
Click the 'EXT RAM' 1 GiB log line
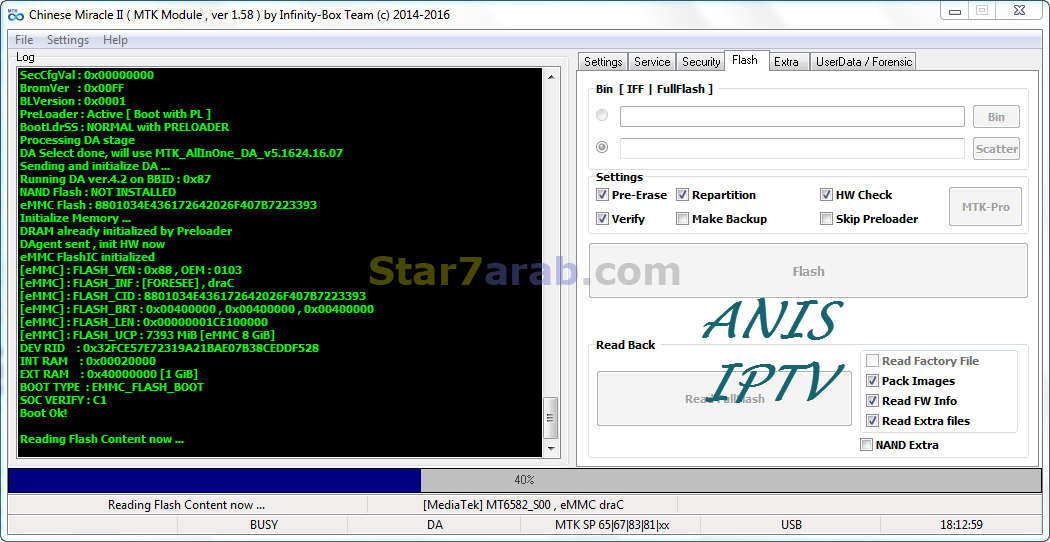click(x=108, y=374)
